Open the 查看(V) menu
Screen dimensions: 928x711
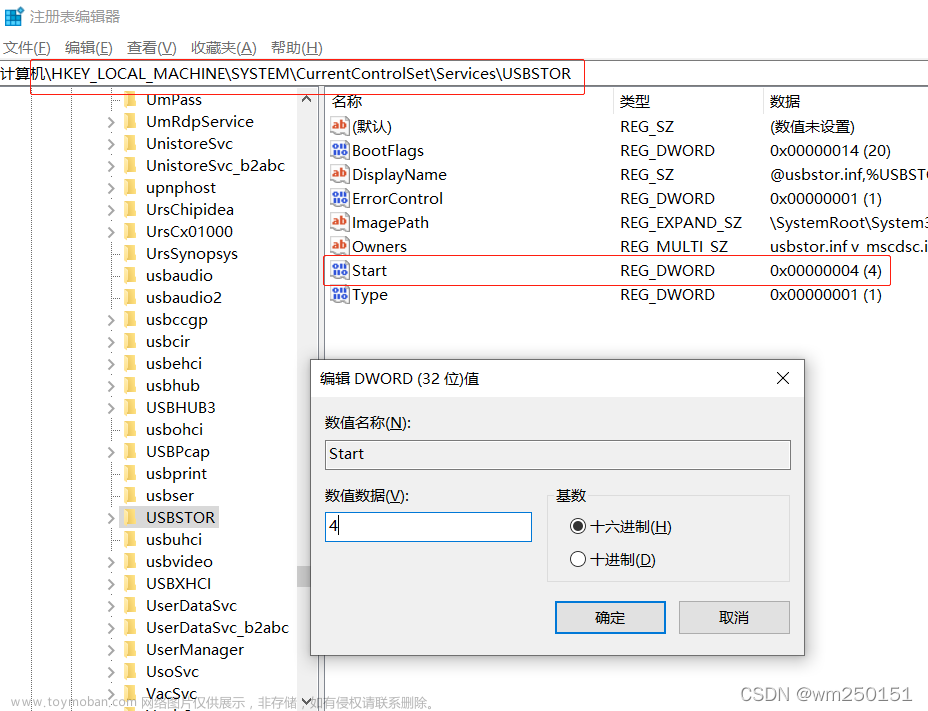152,47
